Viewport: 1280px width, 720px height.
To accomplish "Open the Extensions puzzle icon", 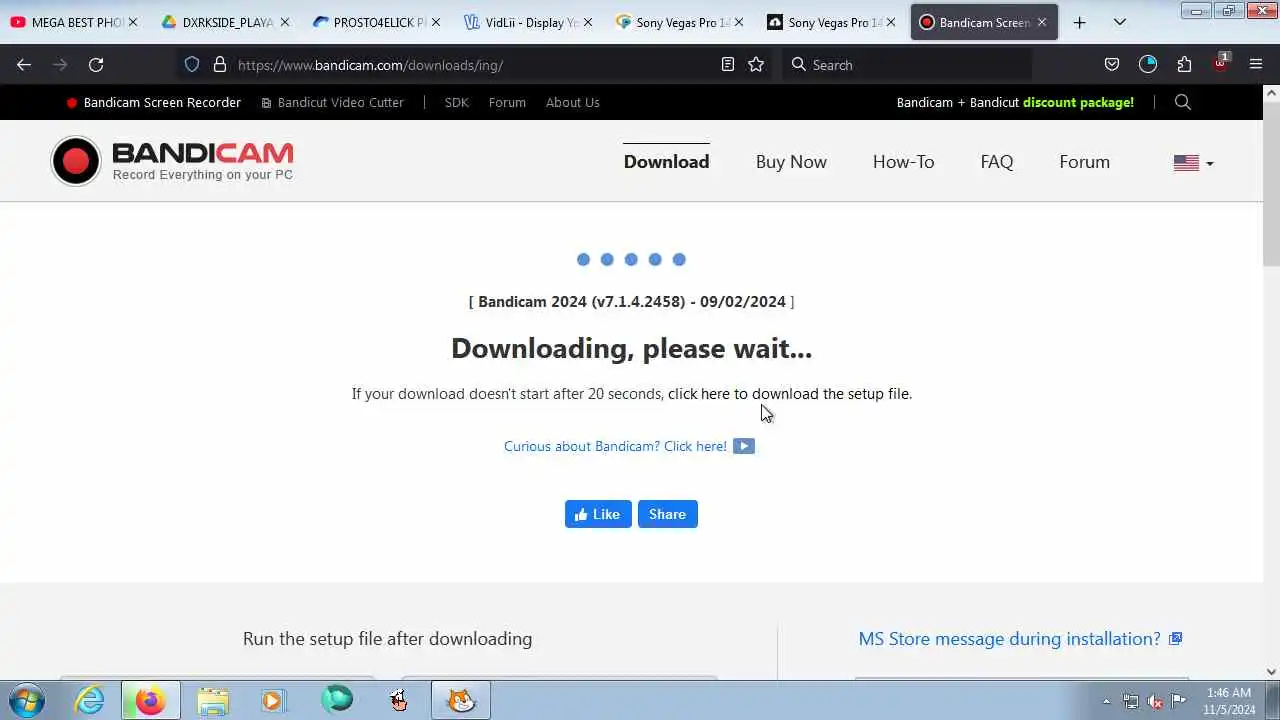I will tap(1184, 64).
